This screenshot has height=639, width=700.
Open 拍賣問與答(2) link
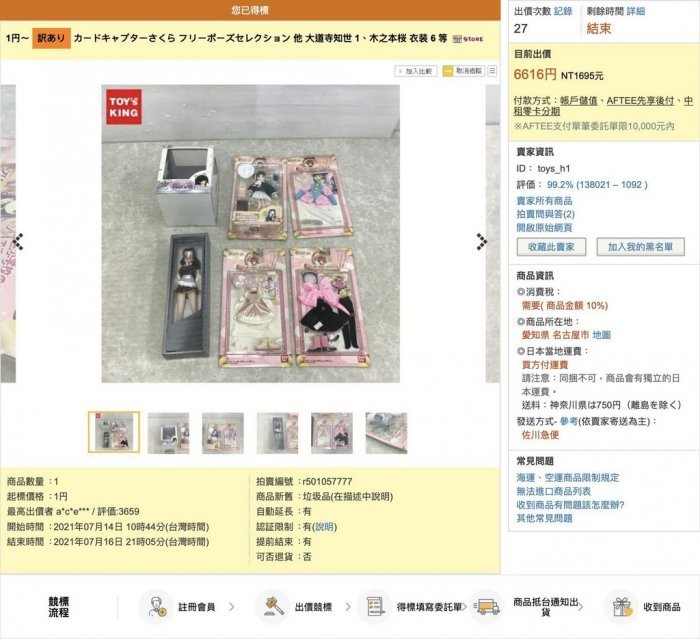point(546,214)
